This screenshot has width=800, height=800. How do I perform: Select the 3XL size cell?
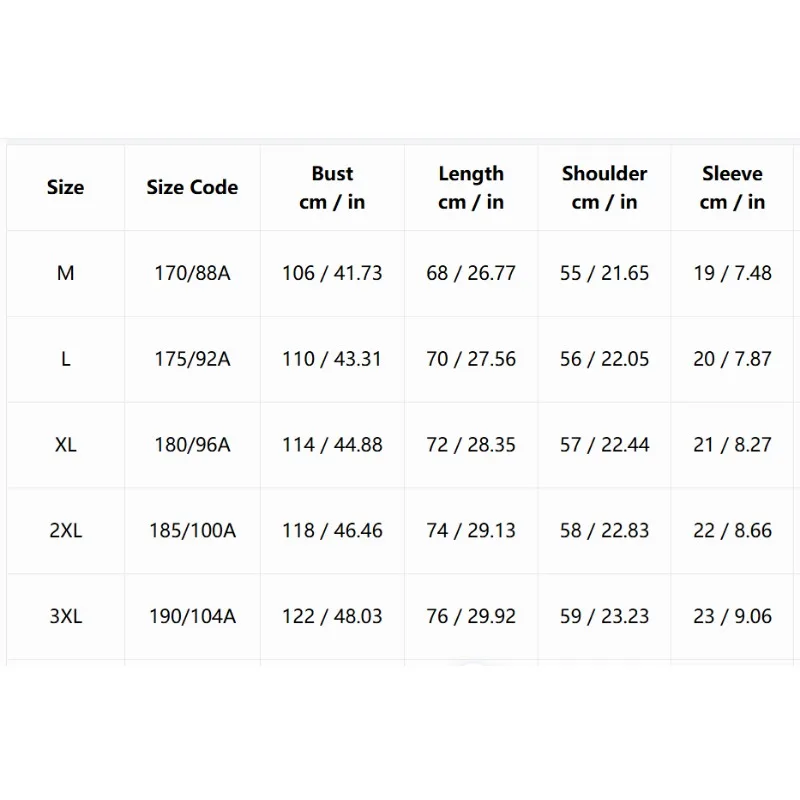[x=65, y=616]
